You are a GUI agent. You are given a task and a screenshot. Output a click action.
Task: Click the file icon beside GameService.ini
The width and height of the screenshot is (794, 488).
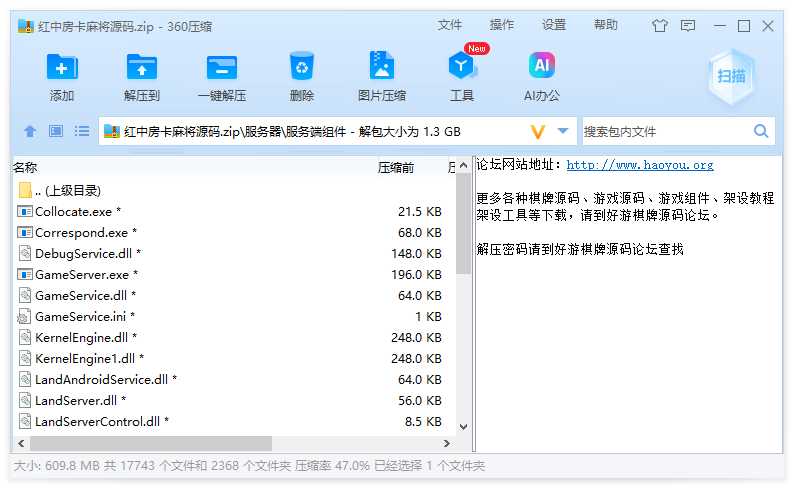(24, 316)
